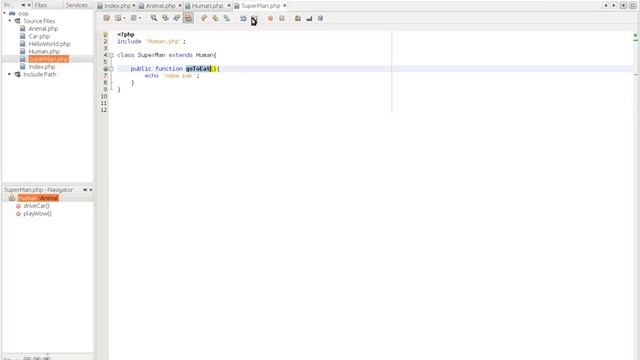Screen dimensions: 640x360
Task: Click Toggle Bookmark toolbar icon
Action: pyautogui.click(x=227, y=18)
